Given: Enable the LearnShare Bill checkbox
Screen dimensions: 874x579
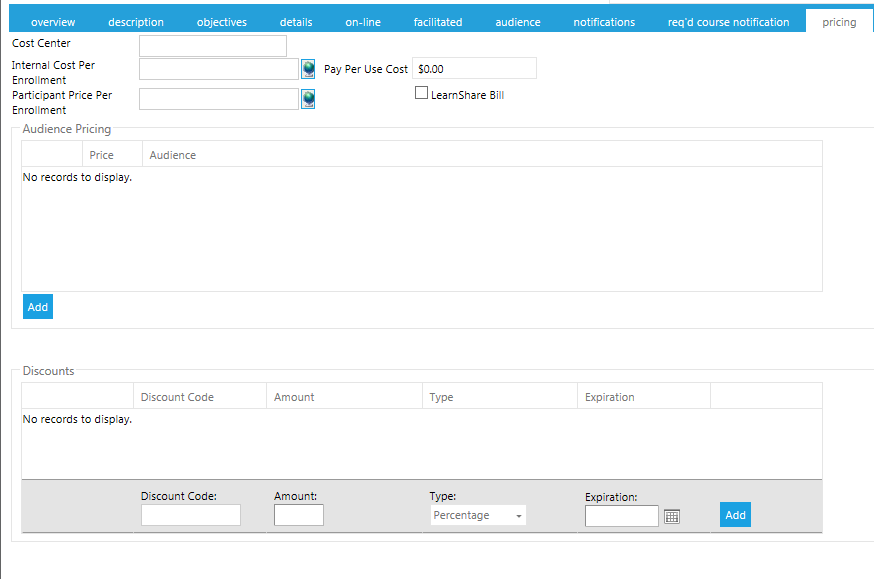Looking at the screenshot, I should pos(421,93).
